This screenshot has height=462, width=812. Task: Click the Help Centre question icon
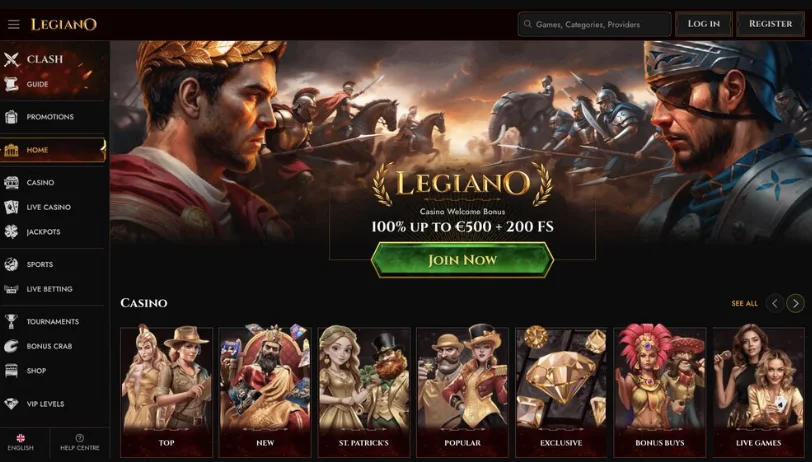[80, 438]
